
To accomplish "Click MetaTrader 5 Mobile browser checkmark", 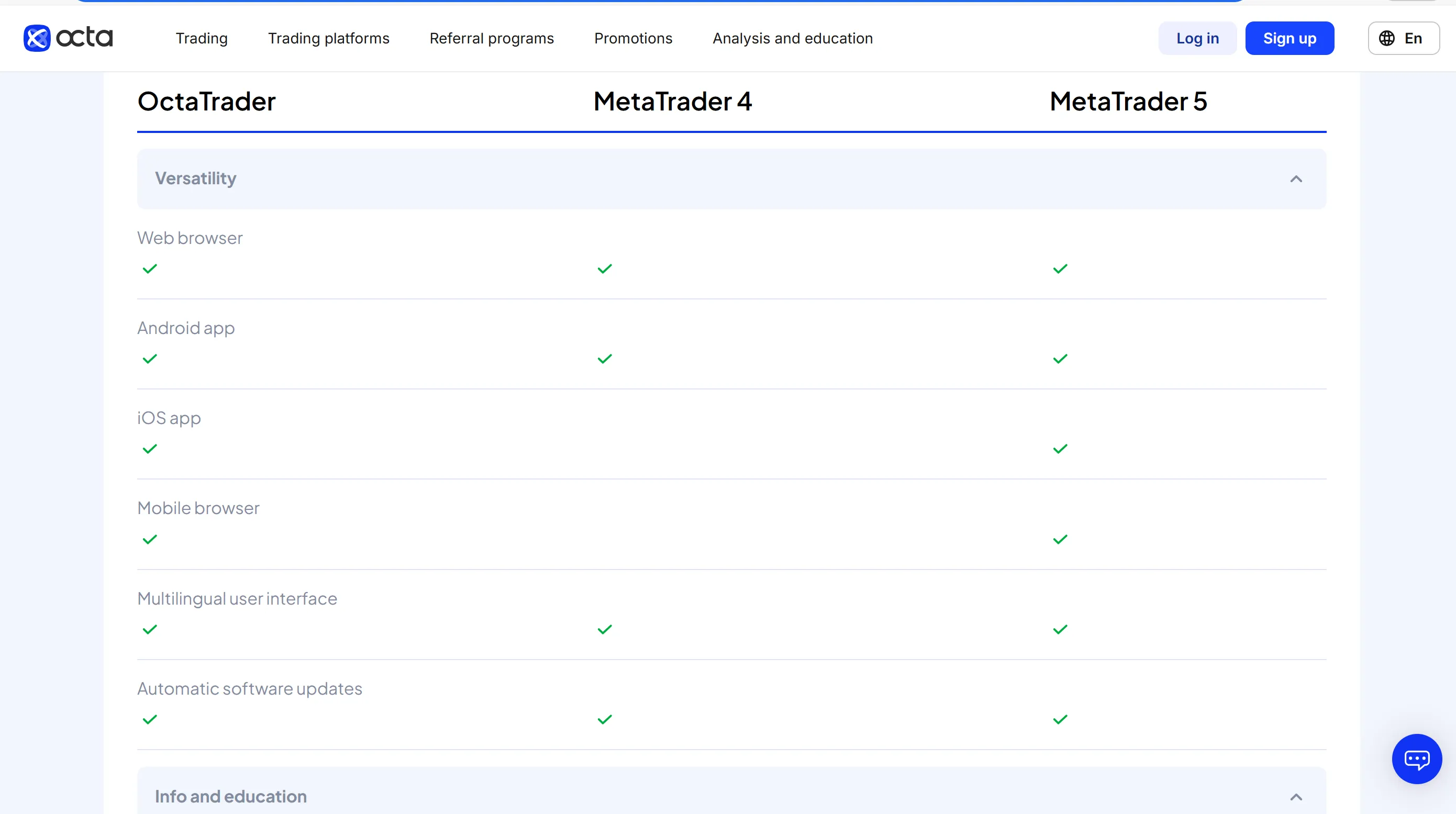I will pos(1060,539).
